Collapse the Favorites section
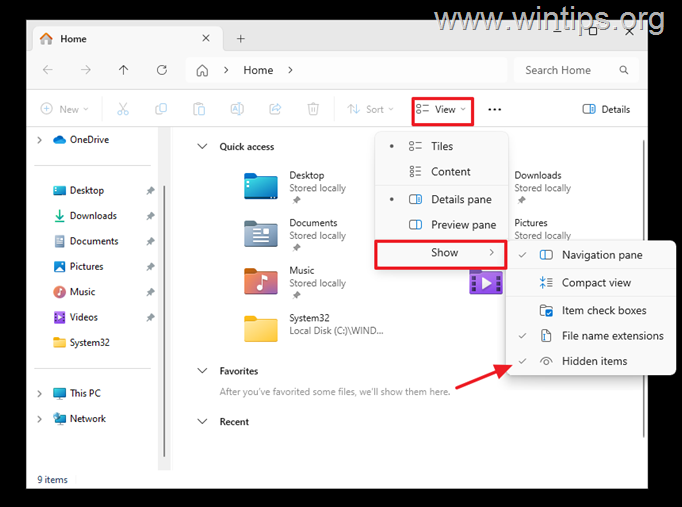This screenshot has width=682, height=507. click(x=202, y=371)
